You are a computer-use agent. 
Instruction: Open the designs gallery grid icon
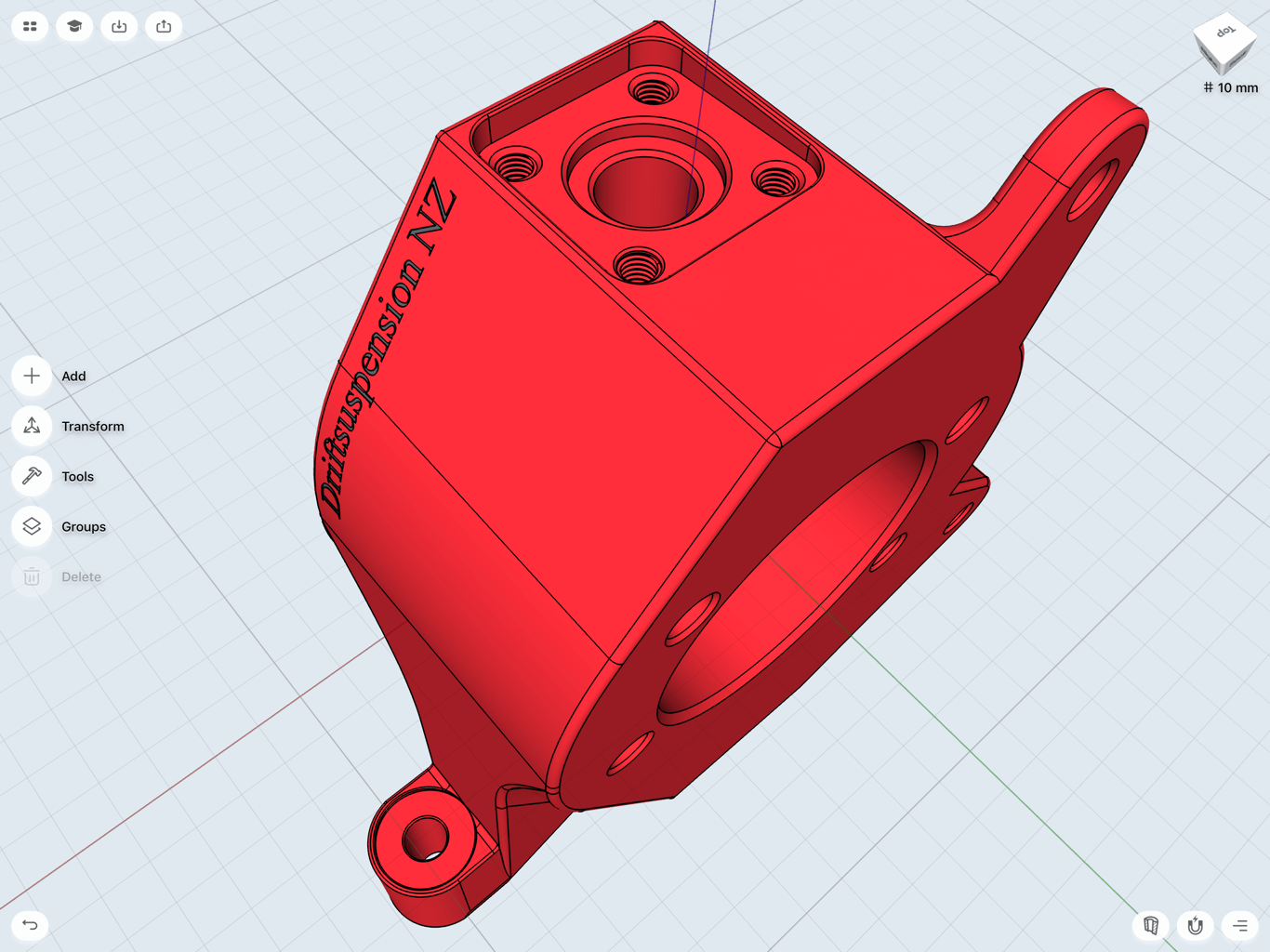(30, 26)
